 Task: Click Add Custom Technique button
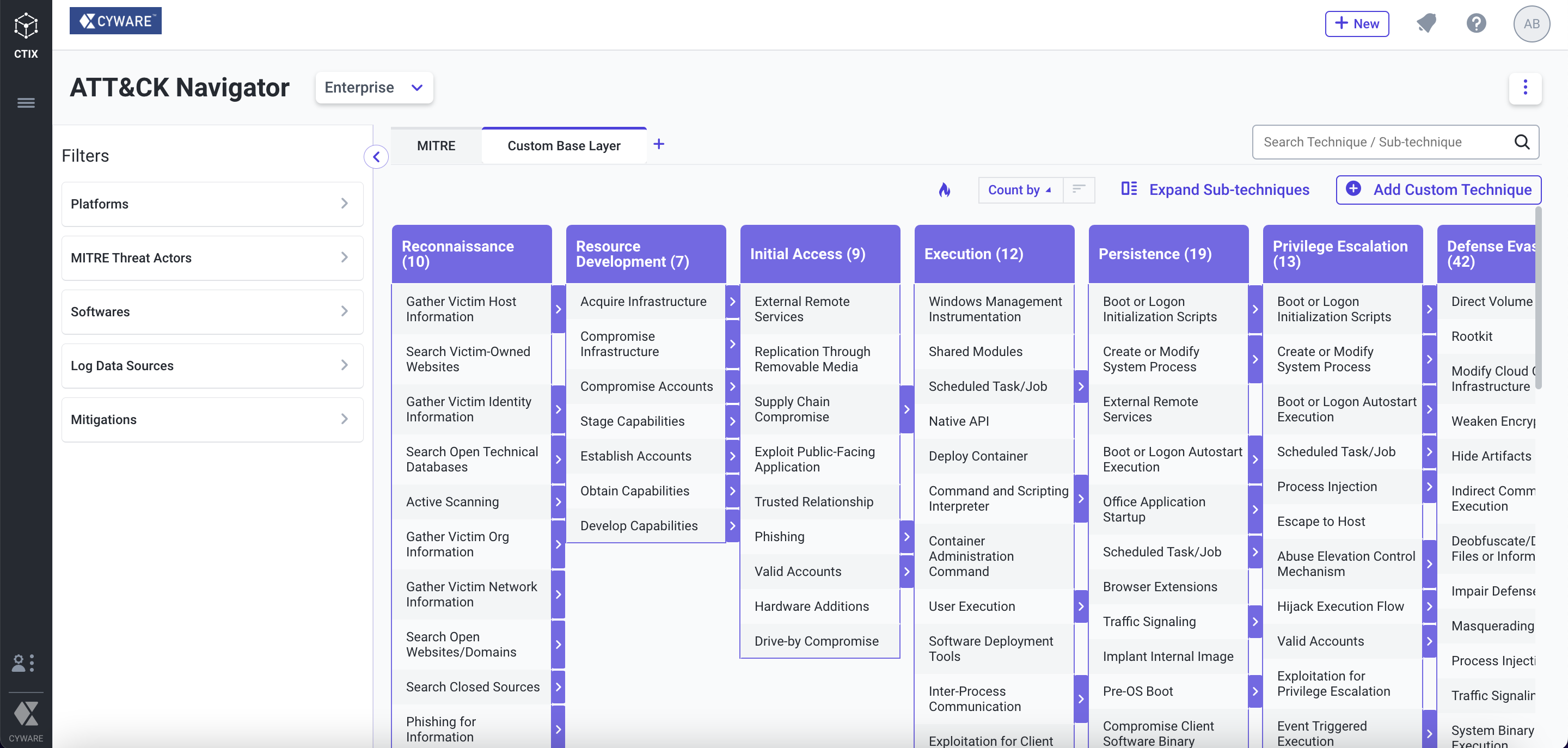[1438, 190]
